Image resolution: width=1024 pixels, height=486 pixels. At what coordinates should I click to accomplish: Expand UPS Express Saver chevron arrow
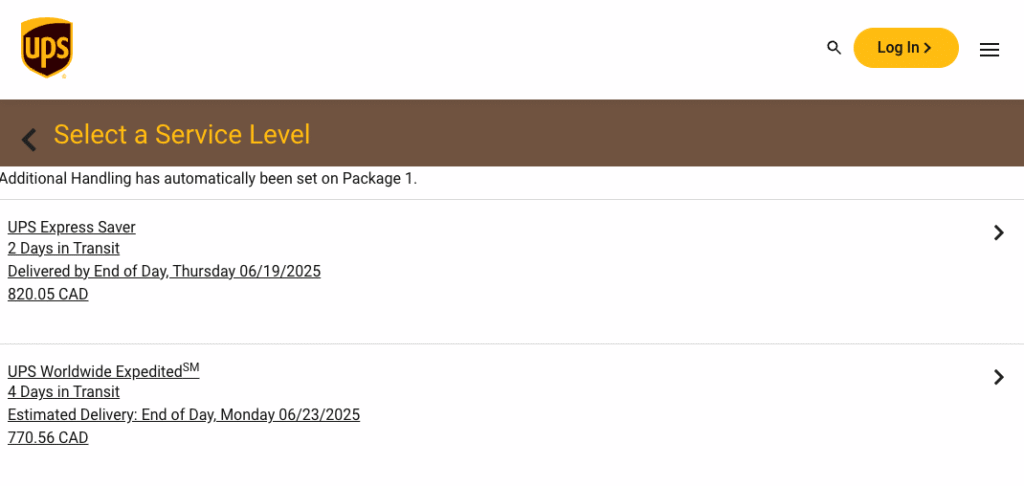999,233
